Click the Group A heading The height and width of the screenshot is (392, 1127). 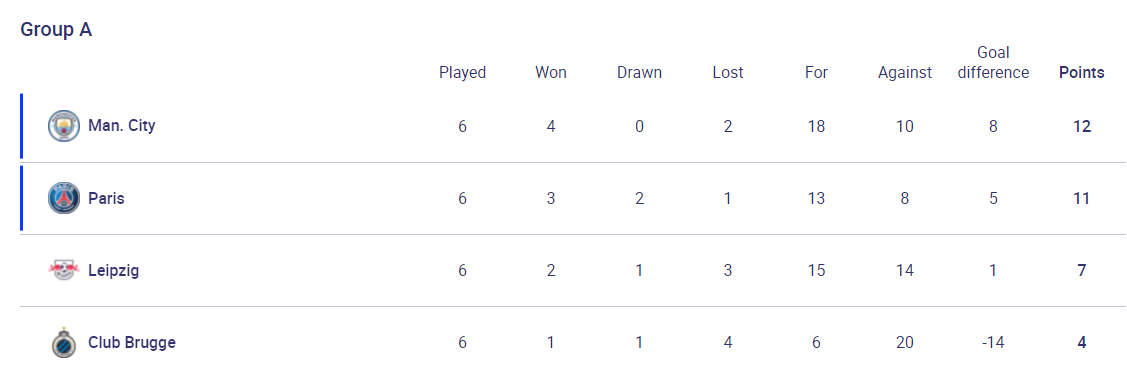pyautogui.click(x=56, y=29)
